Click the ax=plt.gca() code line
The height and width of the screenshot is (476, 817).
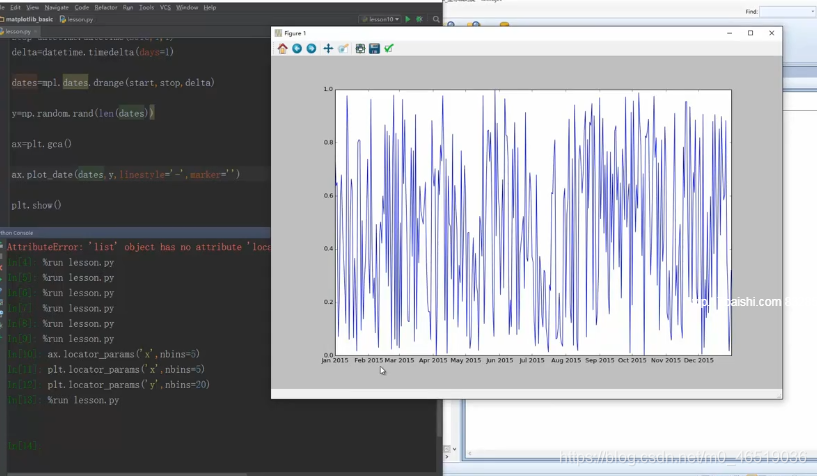[x=42, y=144]
